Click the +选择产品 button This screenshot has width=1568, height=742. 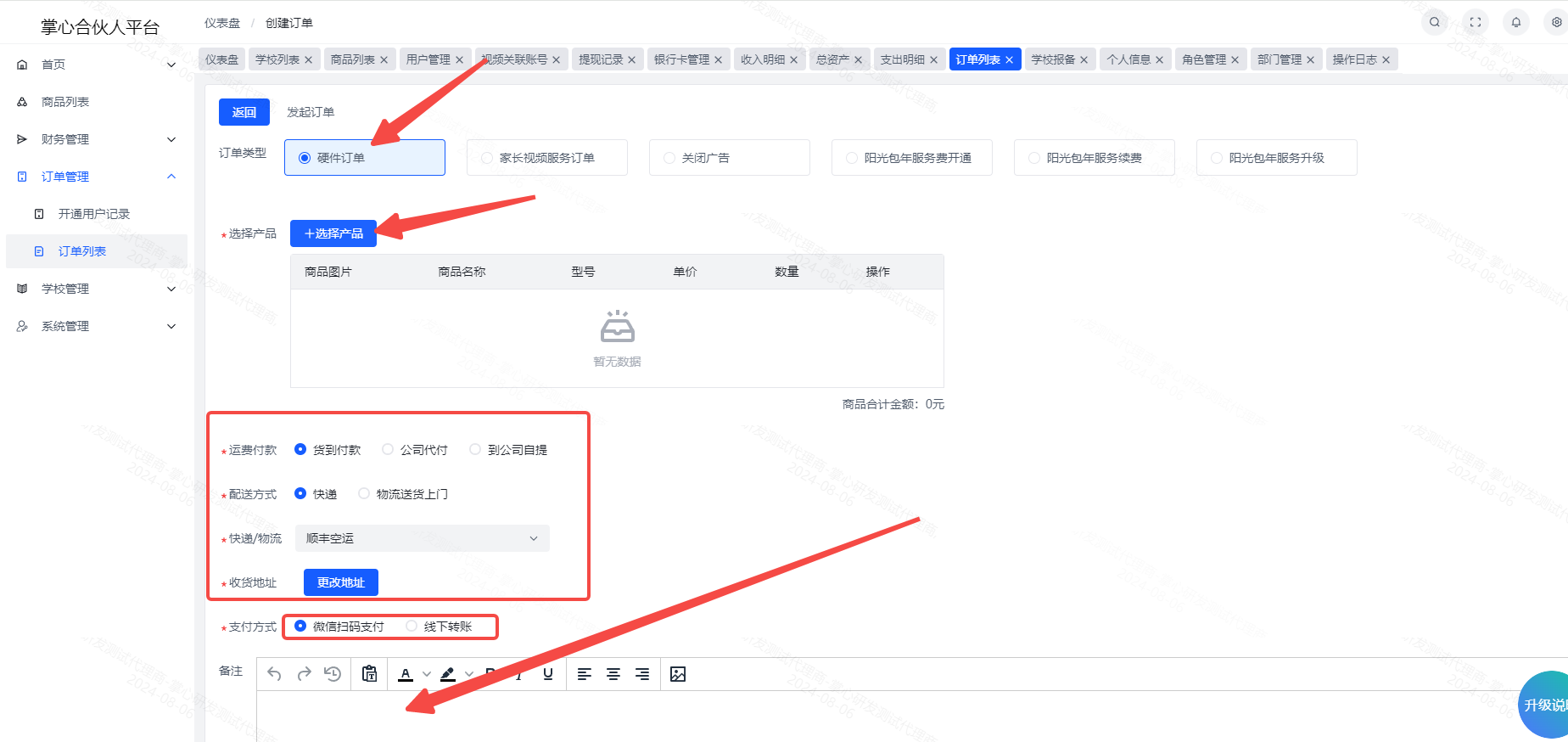pos(333,233)
